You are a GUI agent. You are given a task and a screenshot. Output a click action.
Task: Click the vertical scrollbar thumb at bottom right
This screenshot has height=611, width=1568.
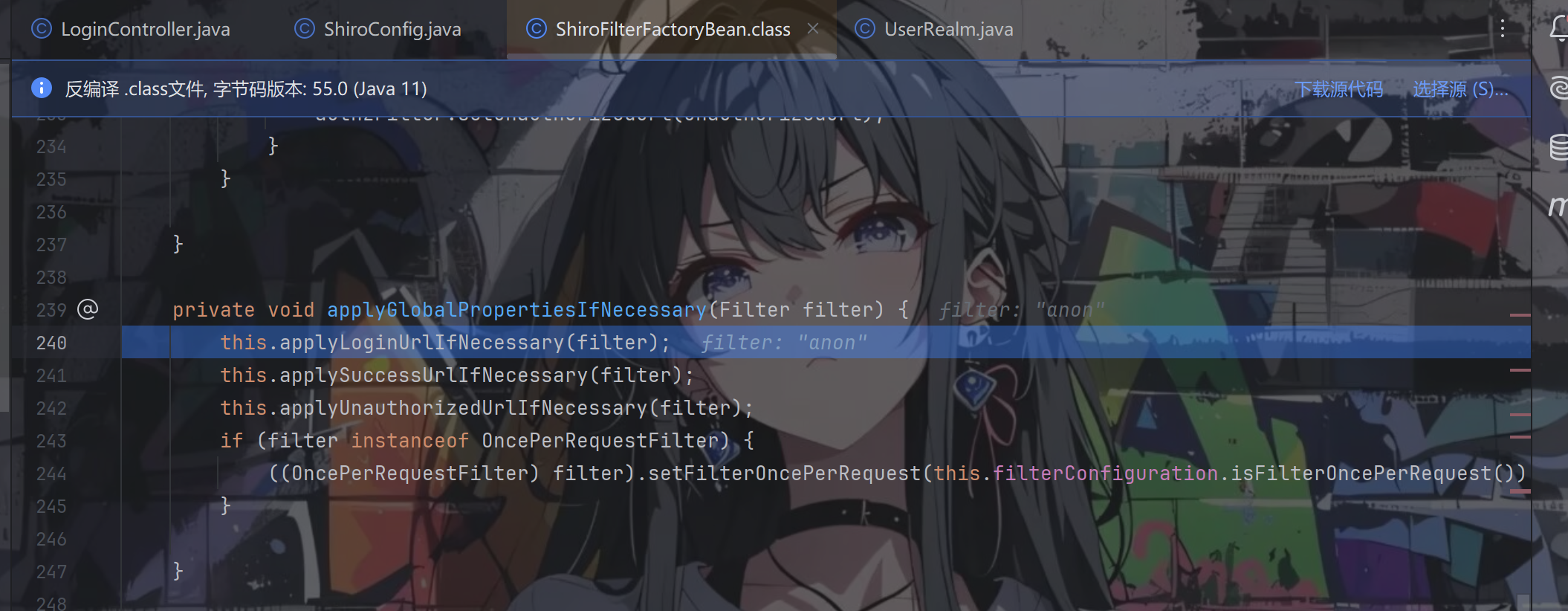pos(1523,602)
